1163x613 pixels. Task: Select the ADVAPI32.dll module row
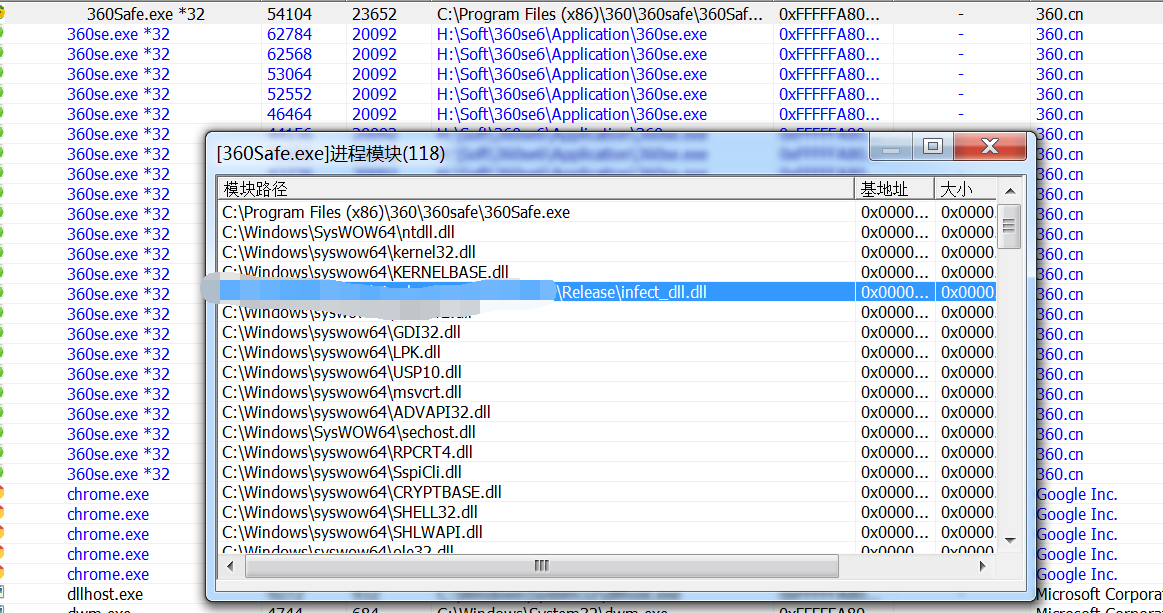tap(607, 413)
